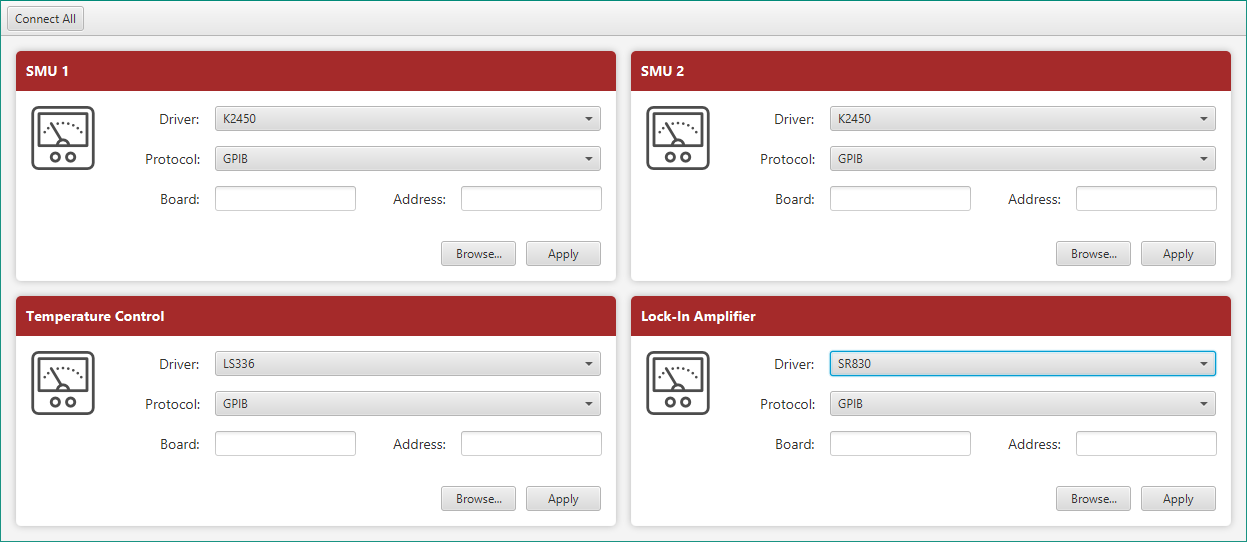Click the Protocol label in SMU 2
Viewport: 1247px width, 542px height.
(x=787, y=159)
